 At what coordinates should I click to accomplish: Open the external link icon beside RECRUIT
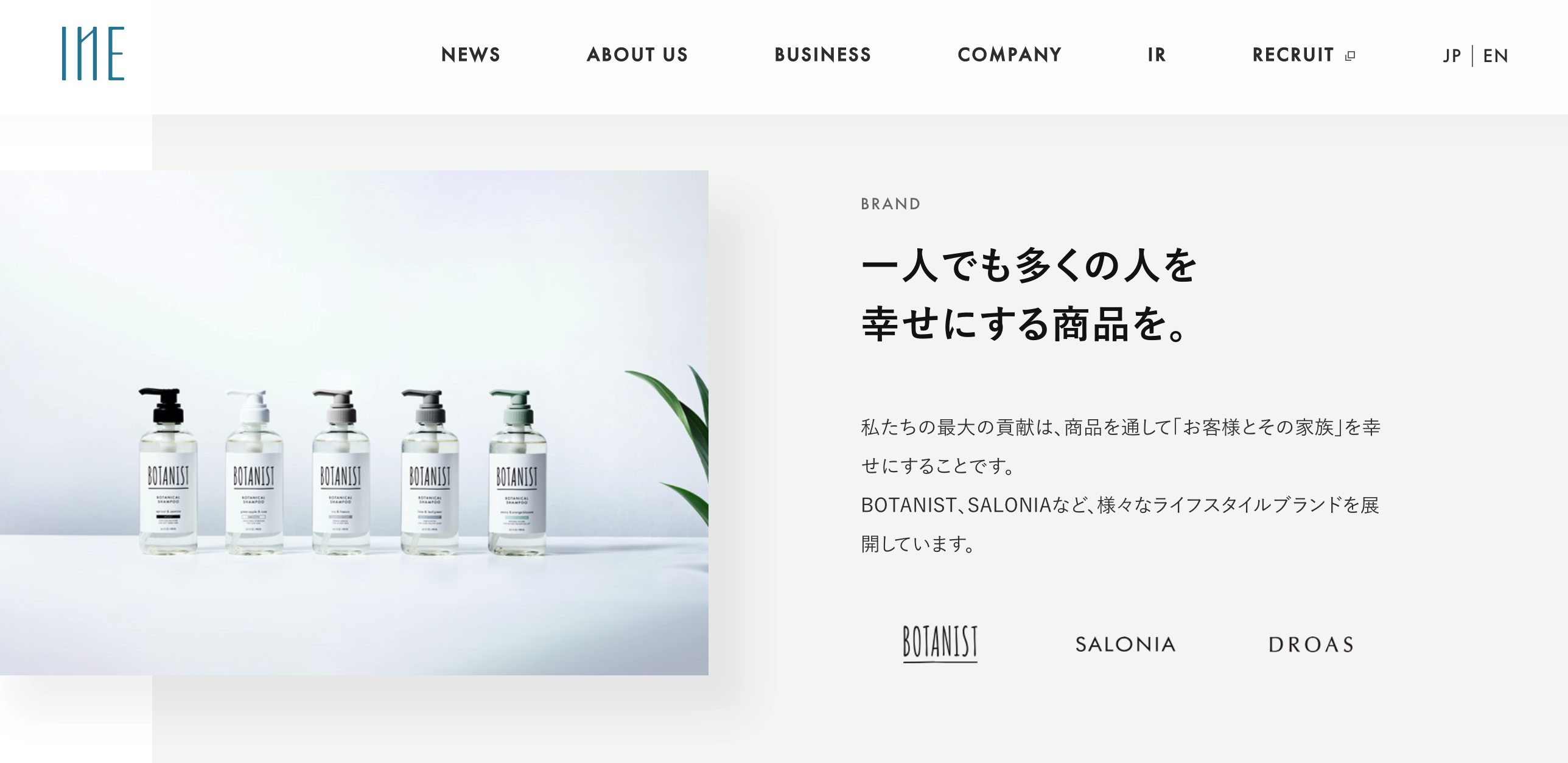pyautogui.click(x=1350, y=55)
